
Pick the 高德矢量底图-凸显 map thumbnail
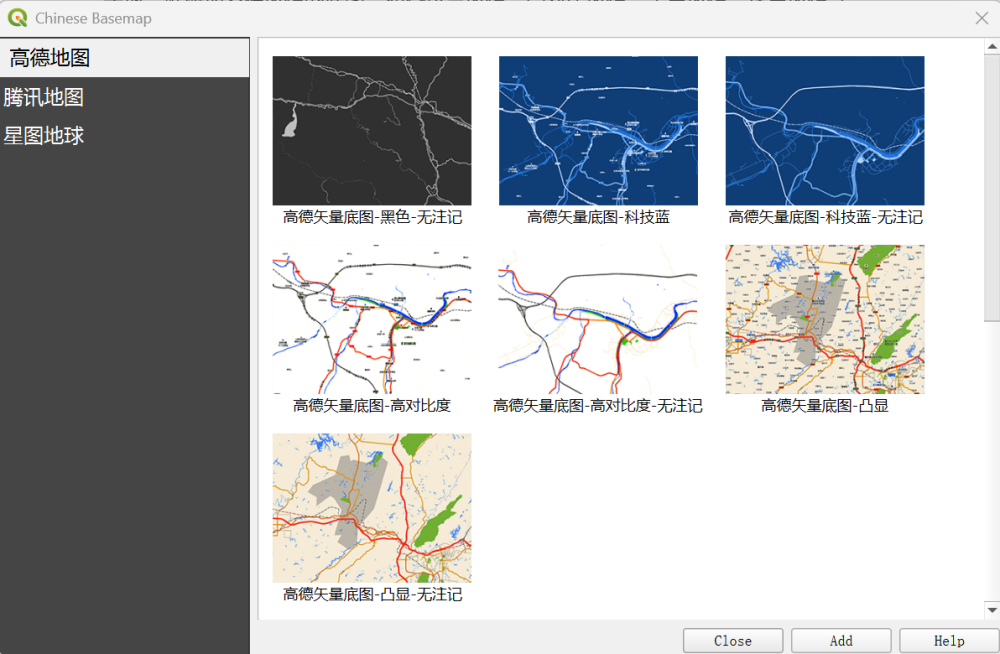pyautogui.click(x=825, y=319)
